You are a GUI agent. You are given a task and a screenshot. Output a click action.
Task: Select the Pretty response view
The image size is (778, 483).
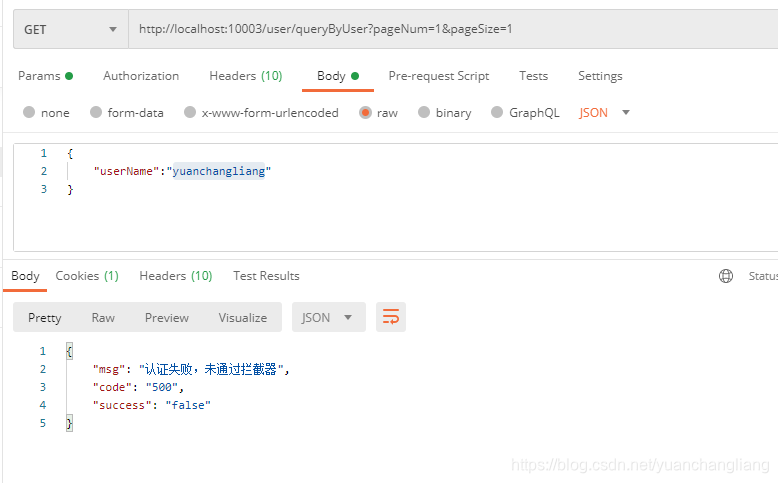(x=45, y=318)
